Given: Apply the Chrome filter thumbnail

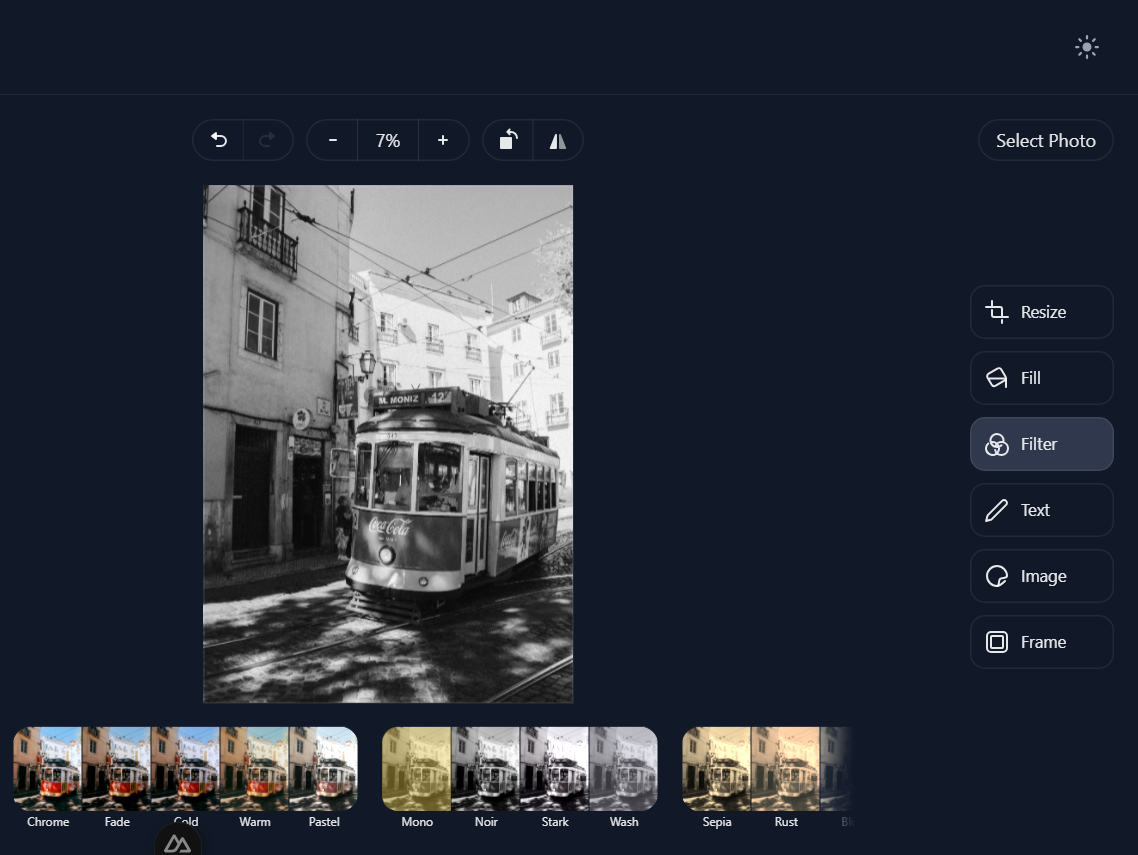Looking at the screenshot, I should pyautogui.click(x=48, y=768).
